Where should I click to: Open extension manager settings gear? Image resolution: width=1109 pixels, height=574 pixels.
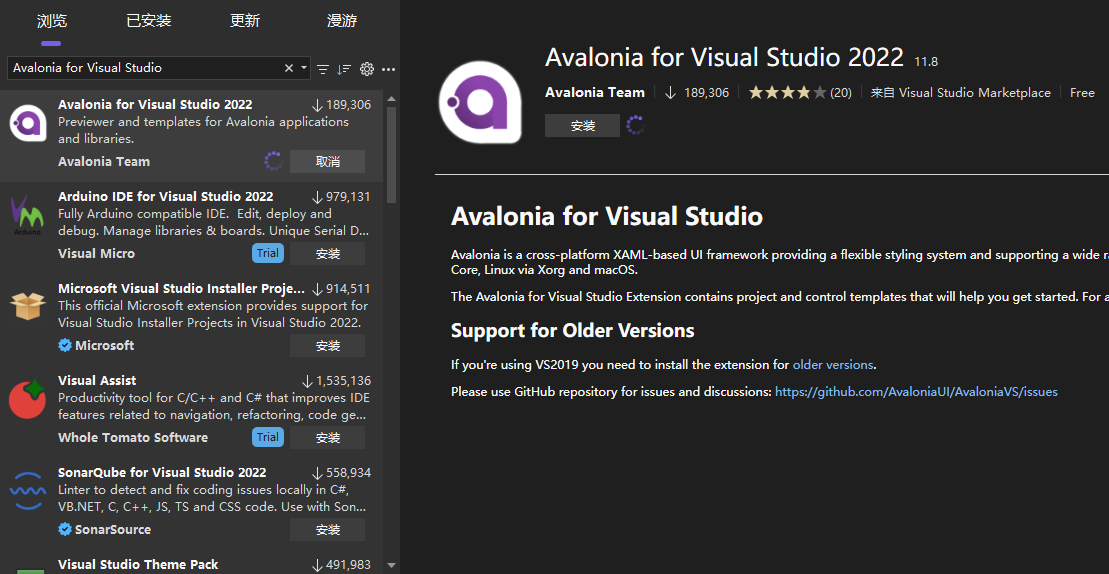click(366, 69)
